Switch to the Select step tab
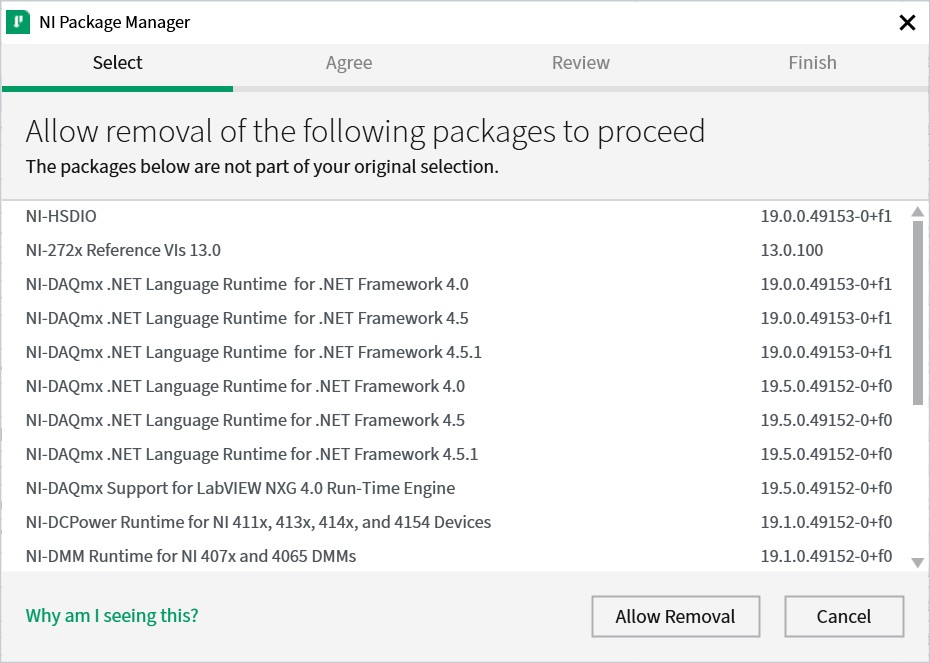Image resolution: width=930 pixels, height=663 pixels. tap(117, 62)
